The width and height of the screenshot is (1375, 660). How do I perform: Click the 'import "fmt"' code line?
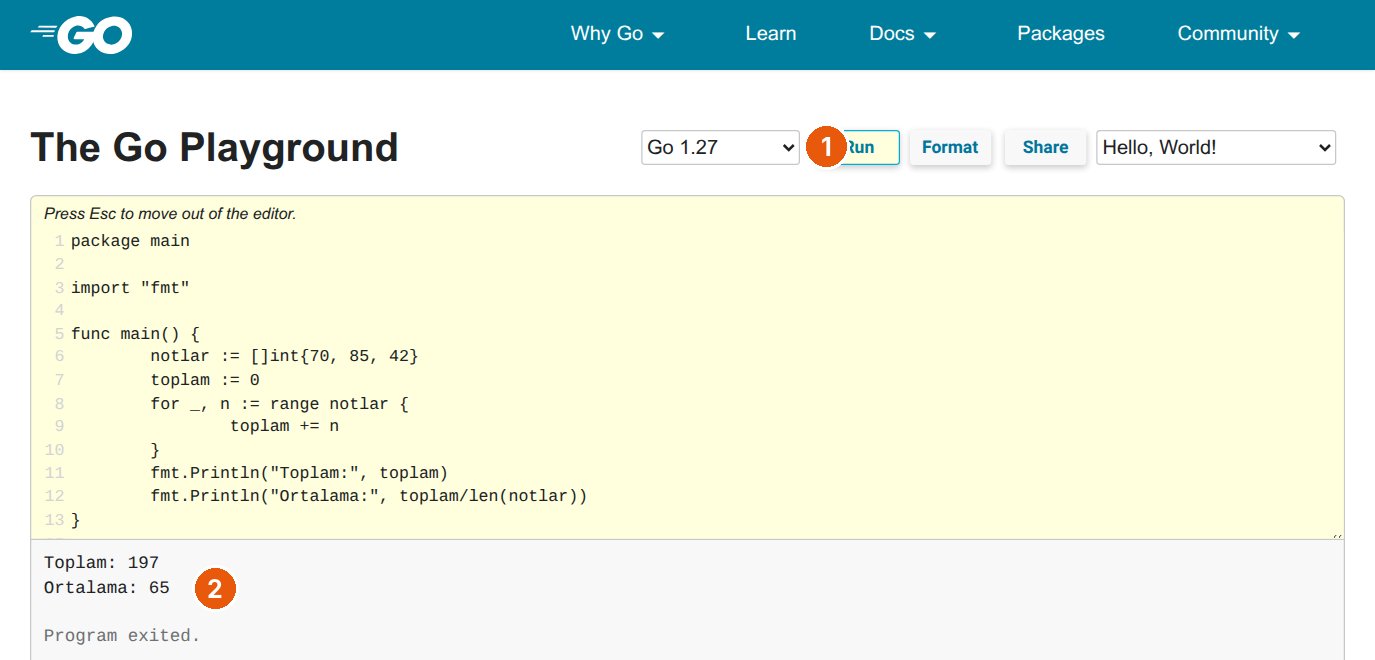[130, 288]
